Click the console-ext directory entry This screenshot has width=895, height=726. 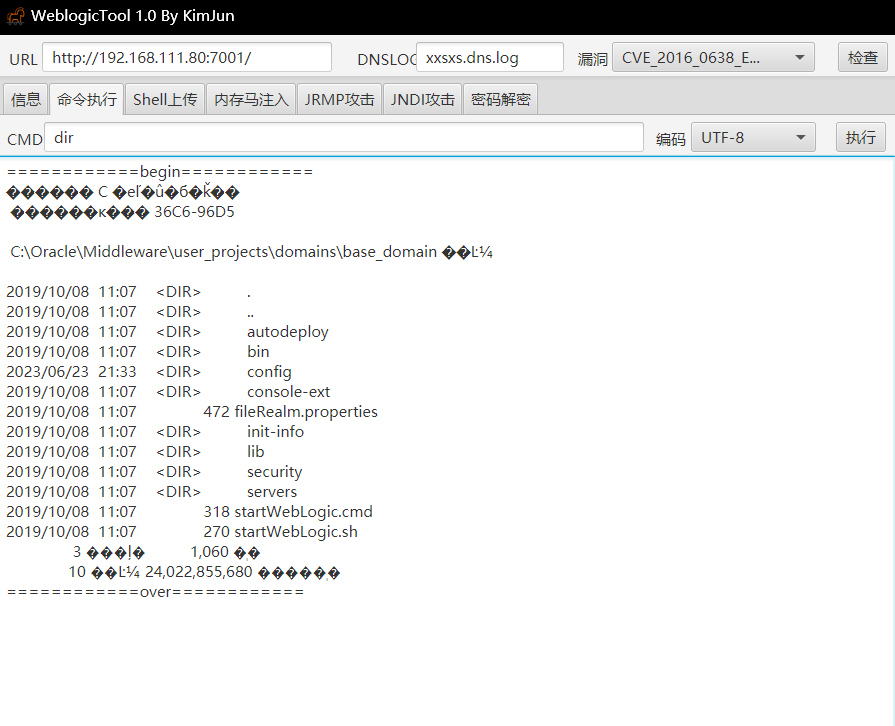288,392
